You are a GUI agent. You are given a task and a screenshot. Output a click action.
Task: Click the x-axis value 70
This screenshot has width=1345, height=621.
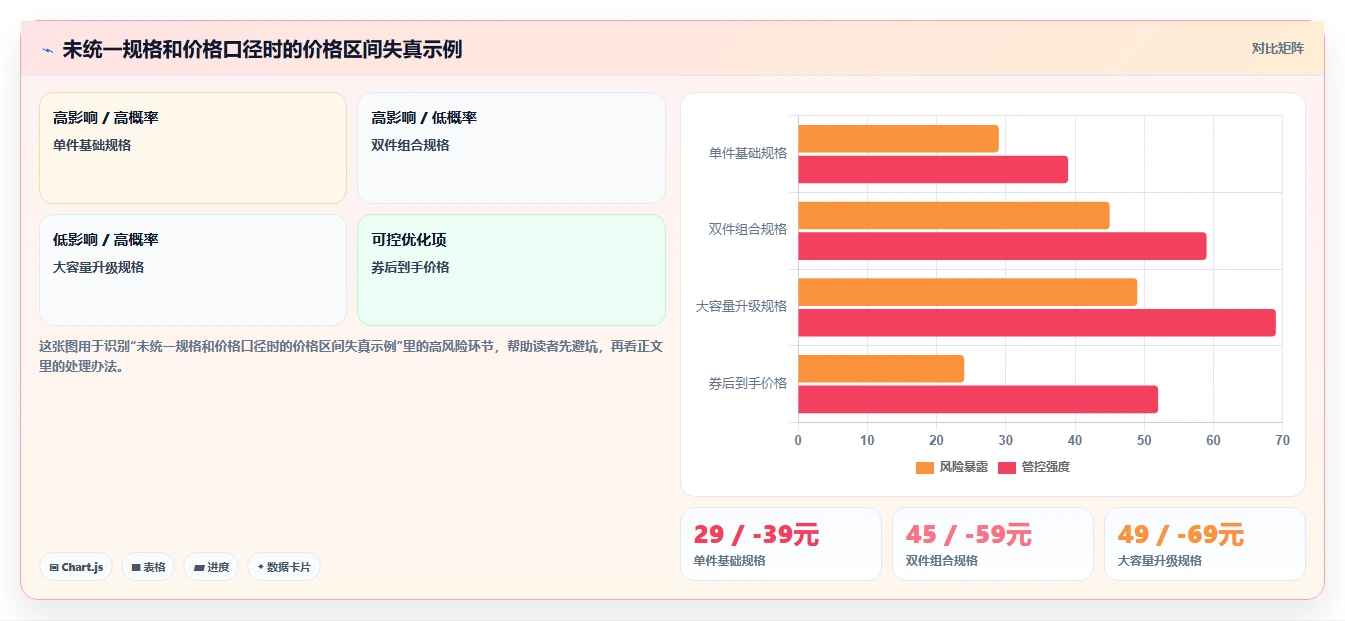[x=1283, y=440]
